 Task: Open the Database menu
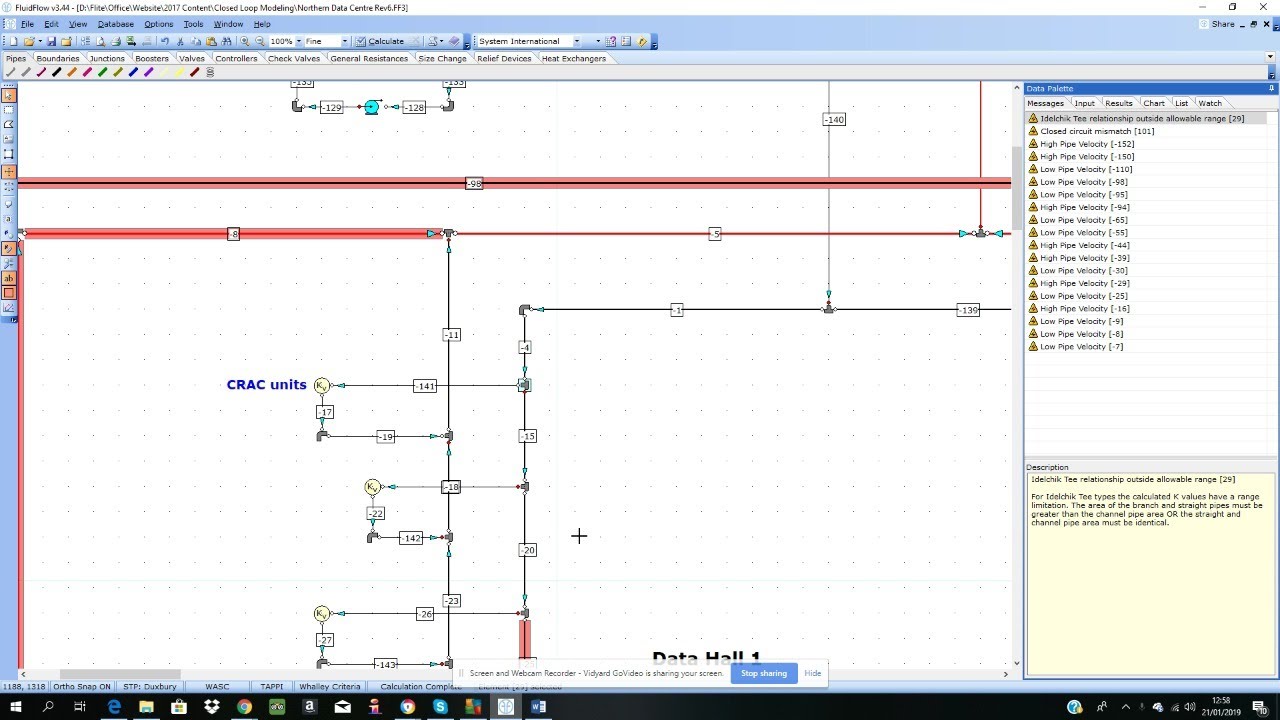coord(115,24)
